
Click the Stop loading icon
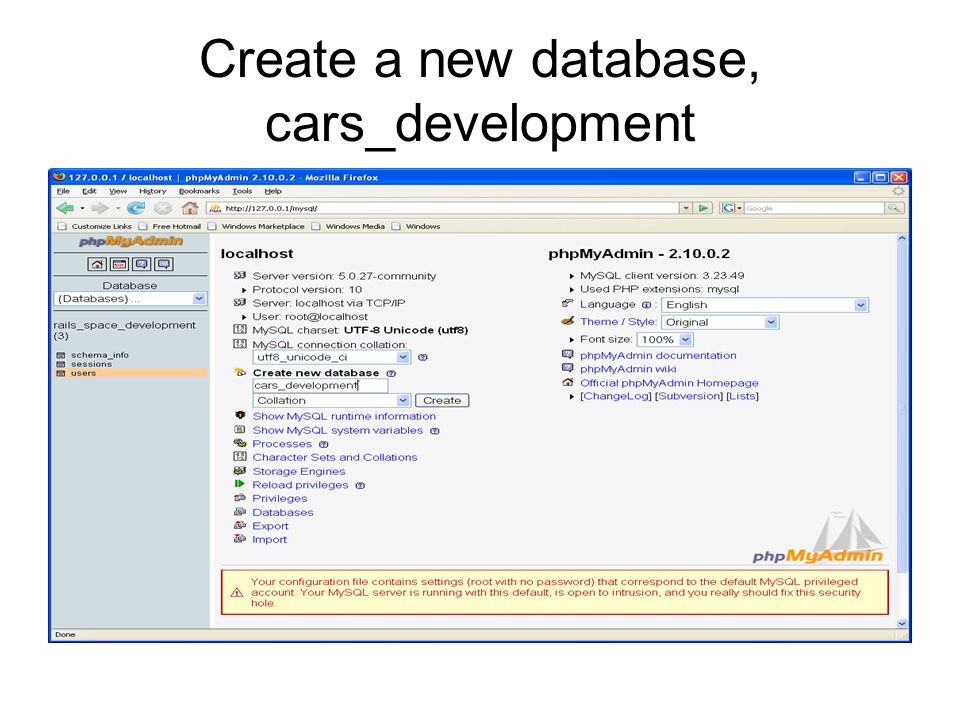coord(163,208)
